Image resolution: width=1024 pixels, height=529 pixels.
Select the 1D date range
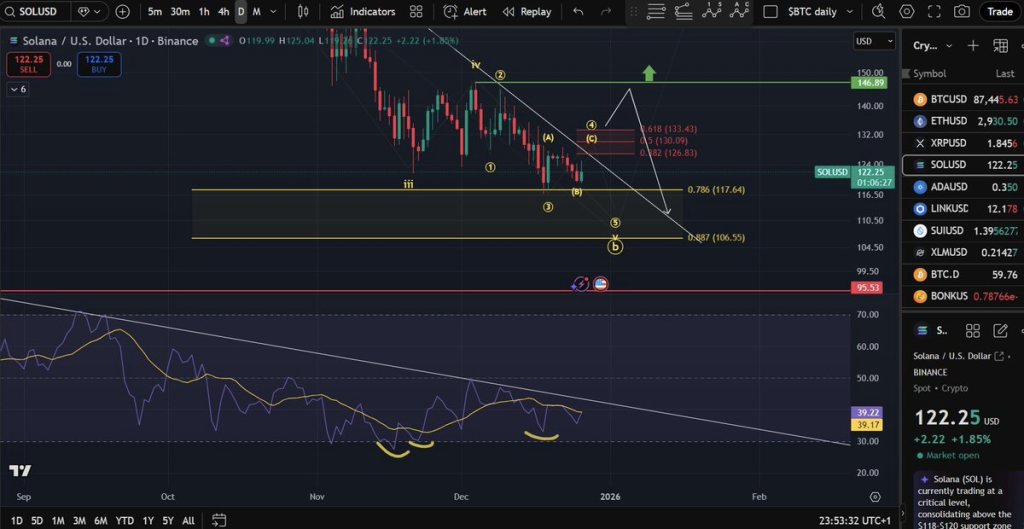tap(17, 521)
